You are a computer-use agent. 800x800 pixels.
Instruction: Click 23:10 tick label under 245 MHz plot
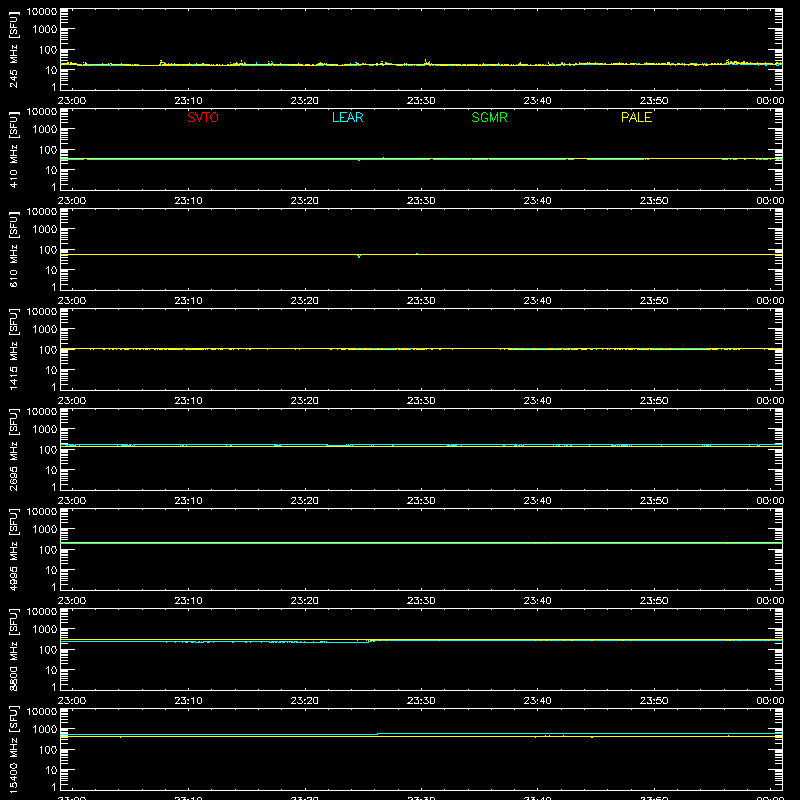[188, 101]
